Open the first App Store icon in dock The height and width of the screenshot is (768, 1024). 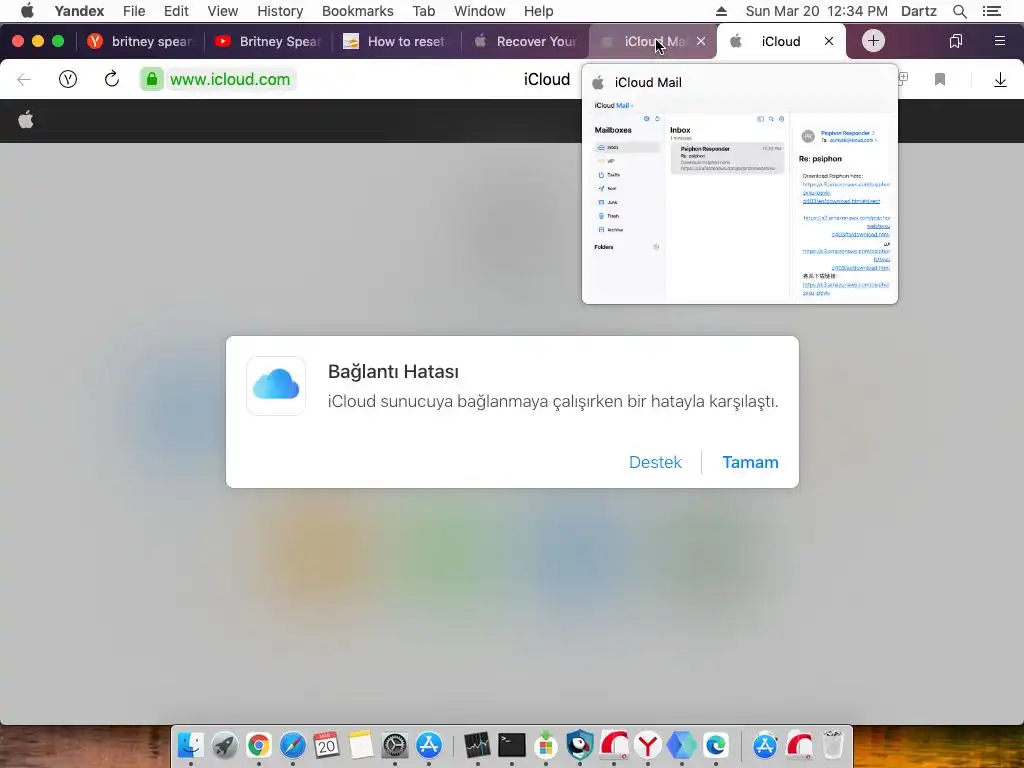coord(428,745)
